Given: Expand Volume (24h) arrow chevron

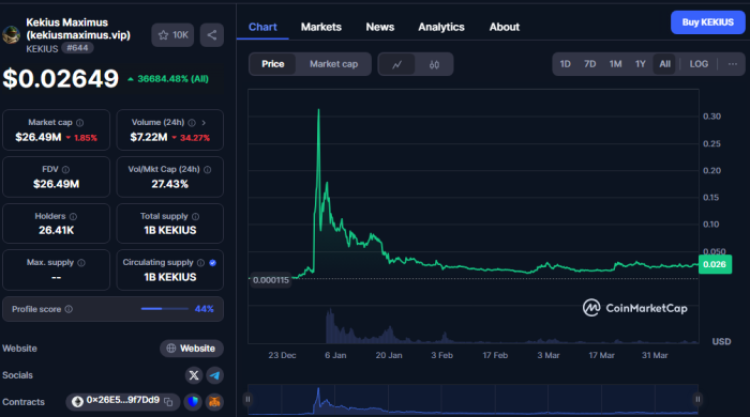Looking at the screenshot, I should (x=204, y=123).
